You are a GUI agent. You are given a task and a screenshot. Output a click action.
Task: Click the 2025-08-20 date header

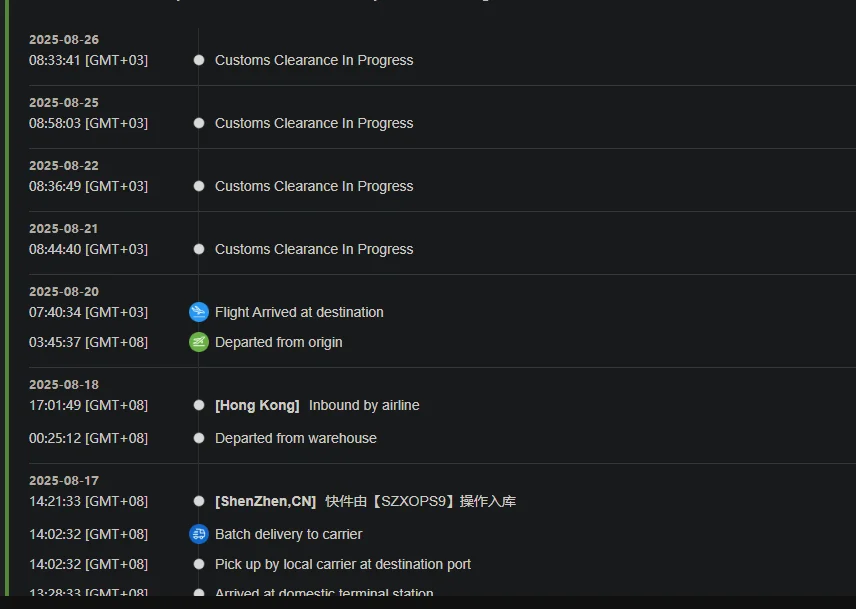pos(64,291)
